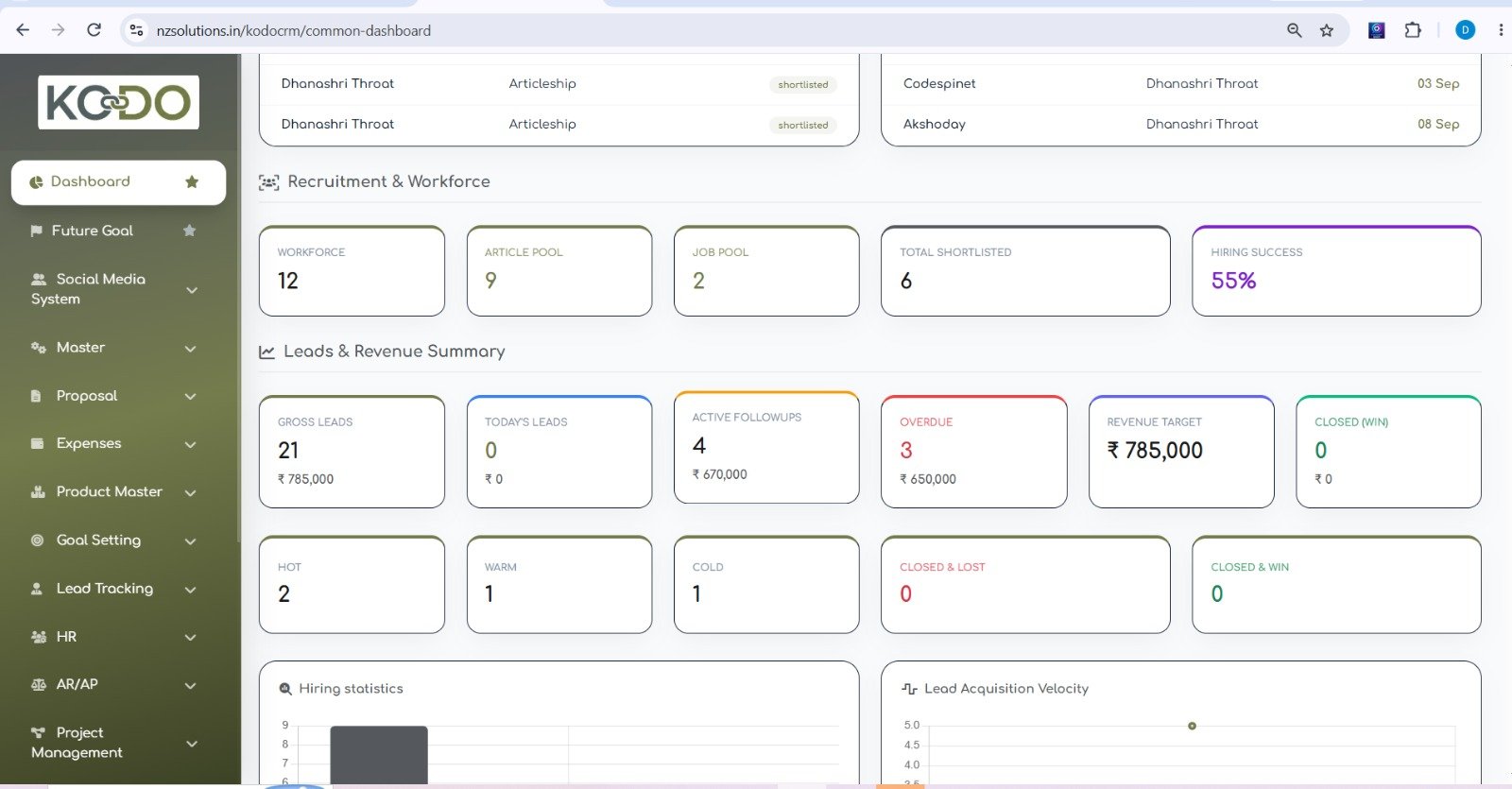Expand the HR menu chevron
The image size is (1512, 789).
191,638
